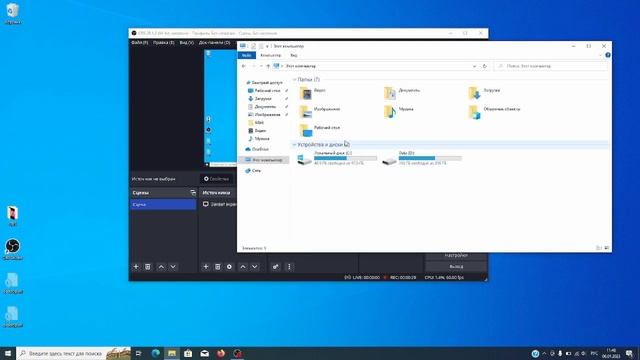Viewport: 640px width, 360px height.
Task: Move source down in OBS Sources panel
Action: coord(255,267)
